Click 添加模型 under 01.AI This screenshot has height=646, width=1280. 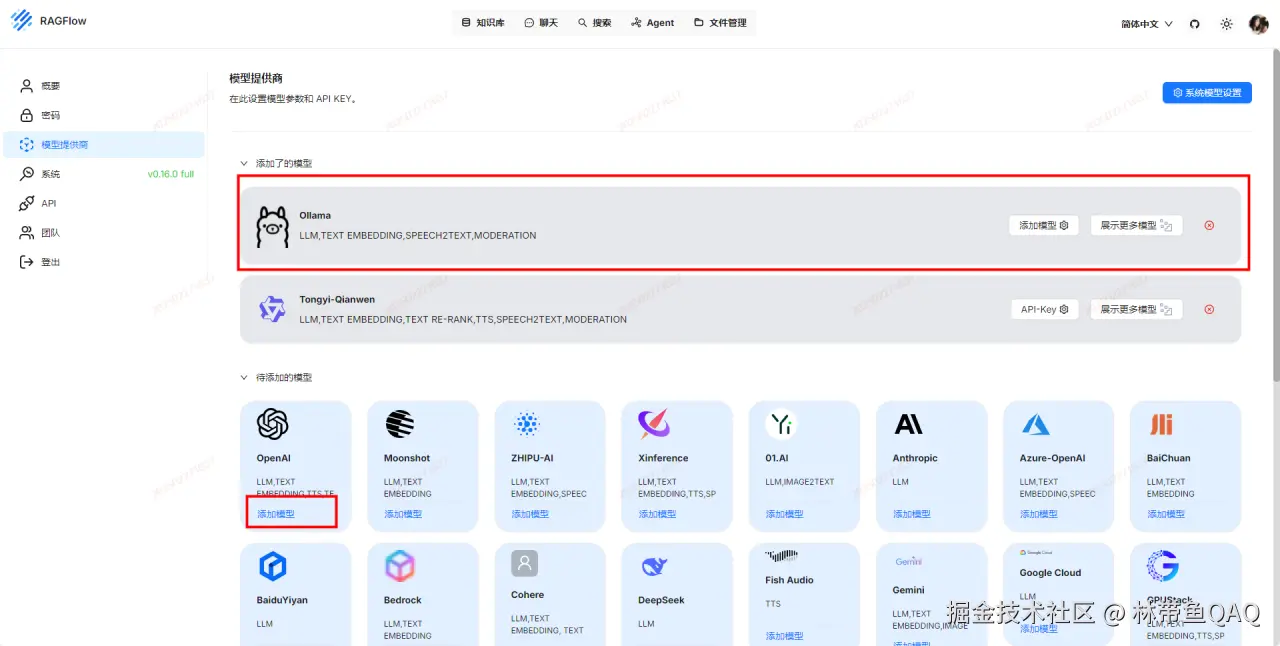(785, 514)
